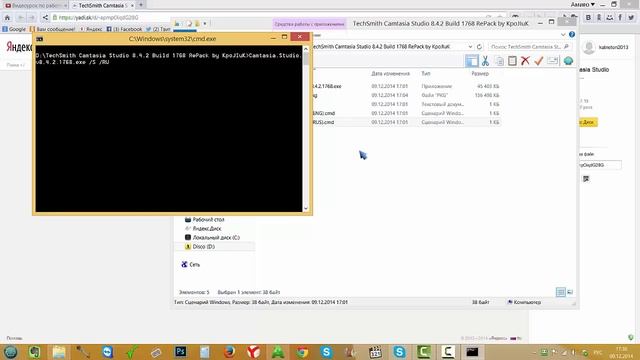Sort files by size column header
640x360 pixels.
pyautogui.click(x=480, y=73)
